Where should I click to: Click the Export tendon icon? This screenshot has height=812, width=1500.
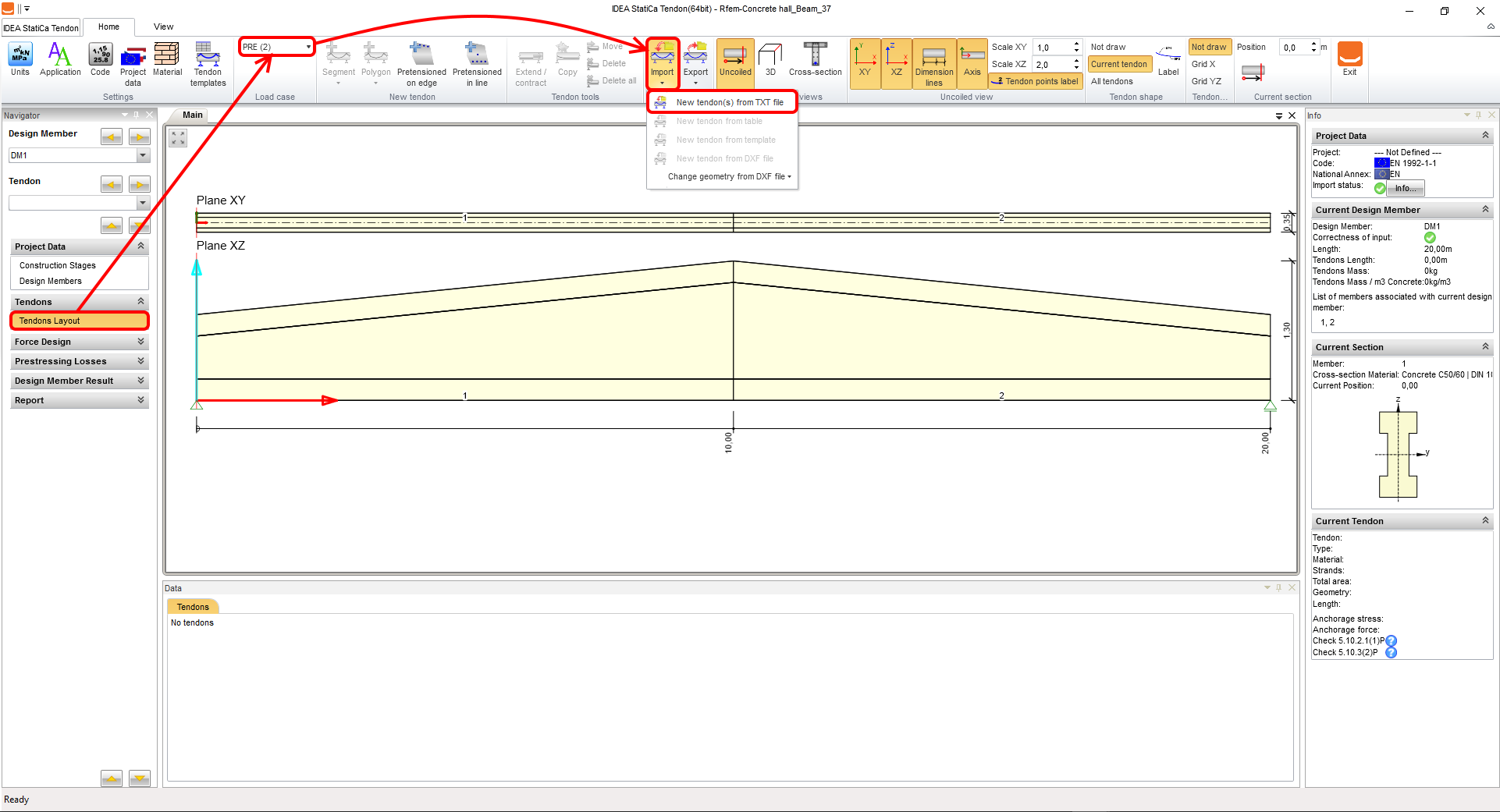[695, 60]
